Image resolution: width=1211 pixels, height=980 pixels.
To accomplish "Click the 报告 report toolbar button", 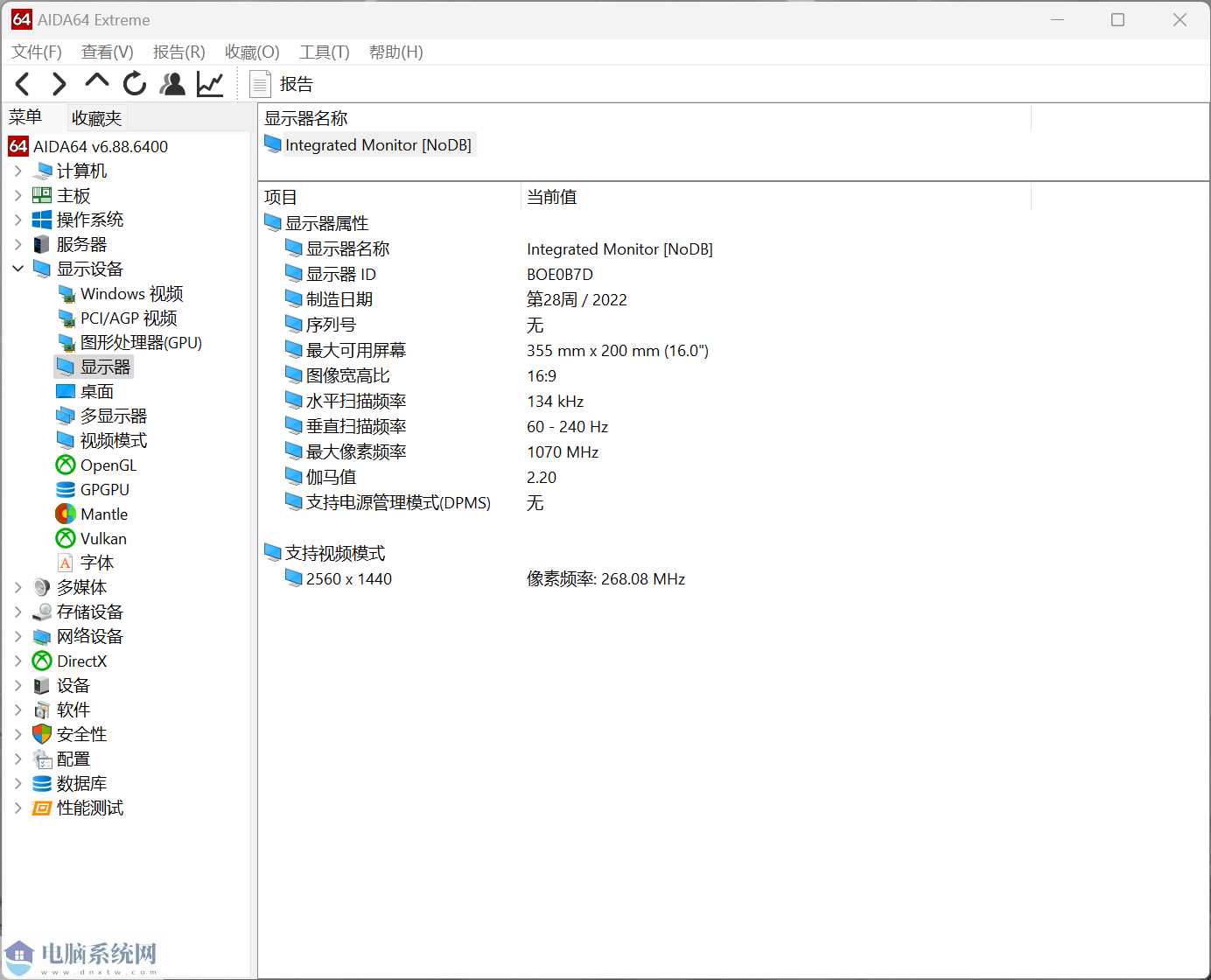I will [282, 84].
